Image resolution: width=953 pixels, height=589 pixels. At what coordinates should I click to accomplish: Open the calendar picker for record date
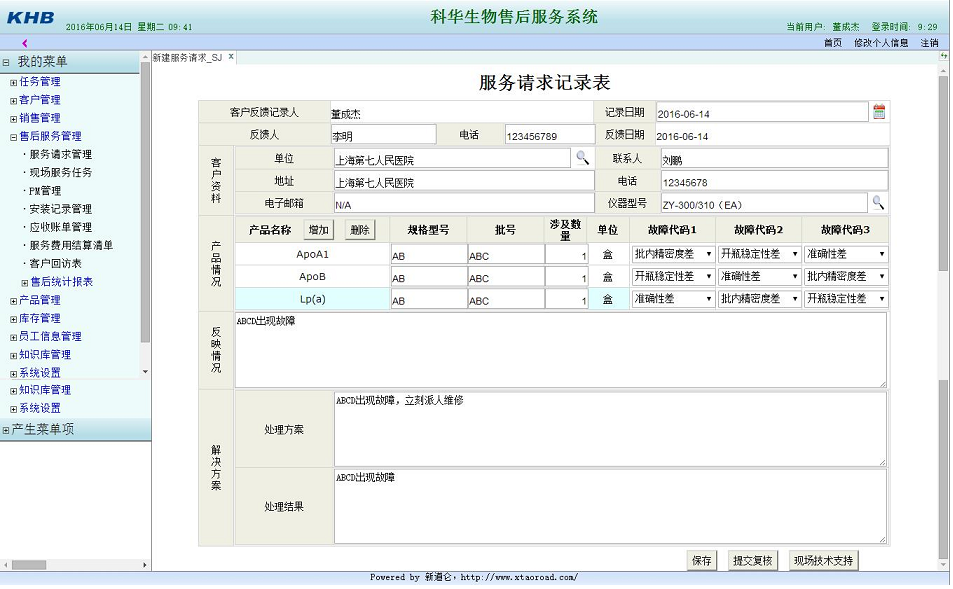[x=879, y=112]
